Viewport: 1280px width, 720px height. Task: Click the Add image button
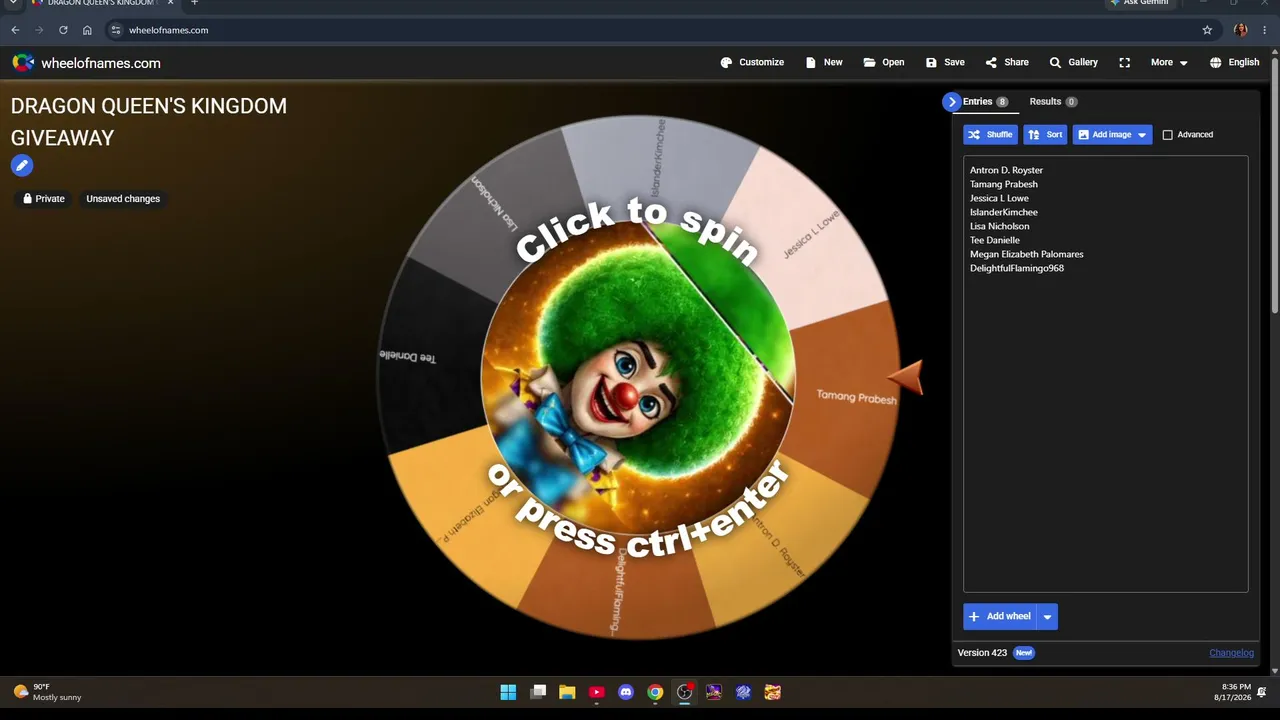coord(1103,134)
